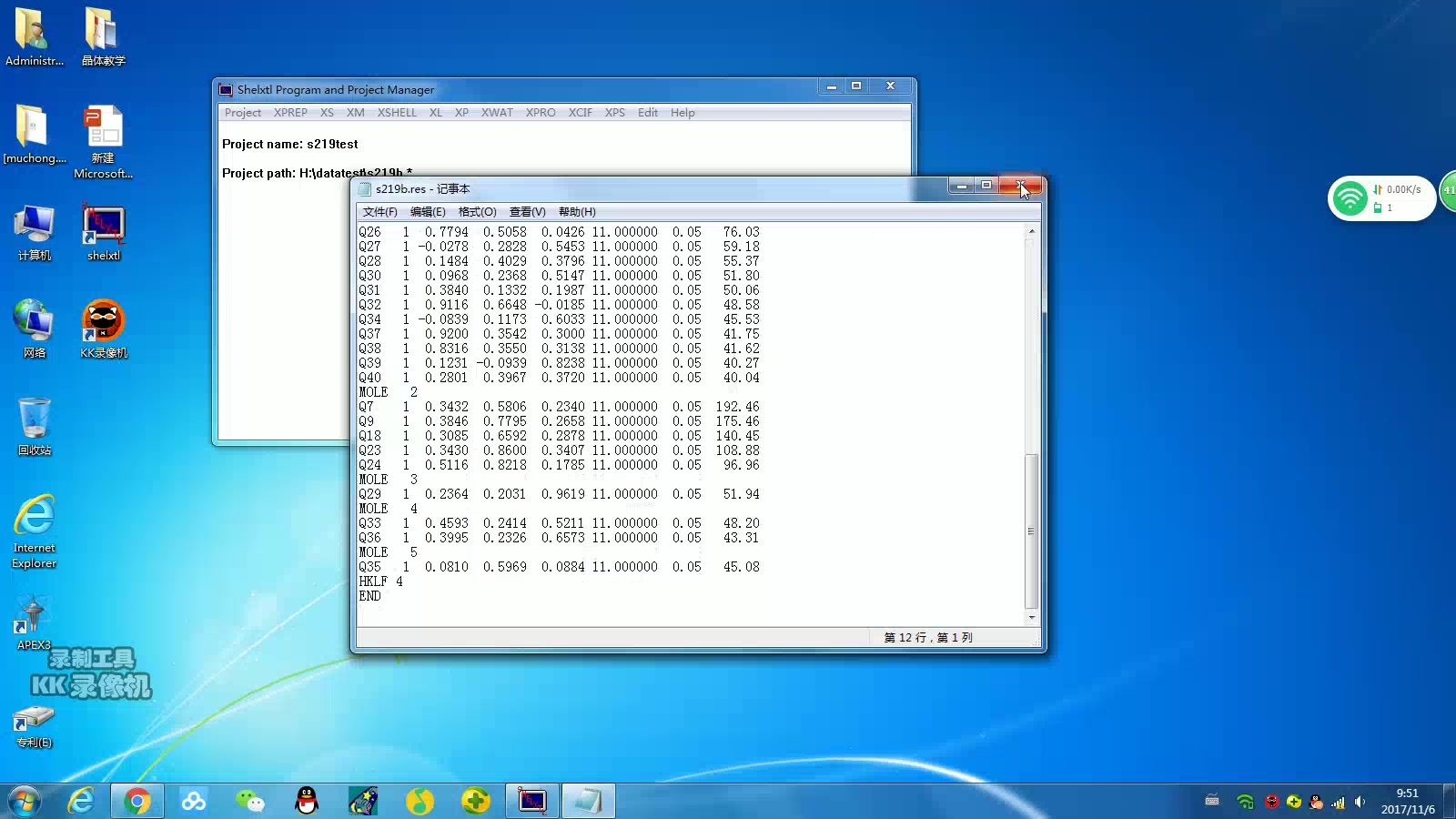1456x819 pixels.
Task: Open the Help menu in Shelxtl
Action: tap(682, 113)
